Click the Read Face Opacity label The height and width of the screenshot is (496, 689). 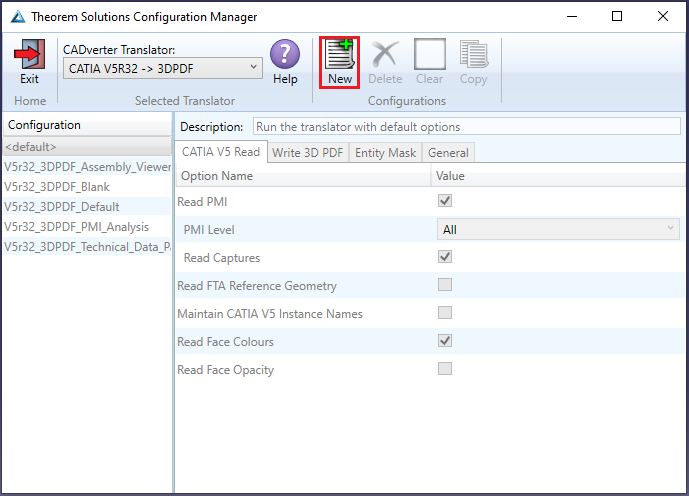[225, 370]
